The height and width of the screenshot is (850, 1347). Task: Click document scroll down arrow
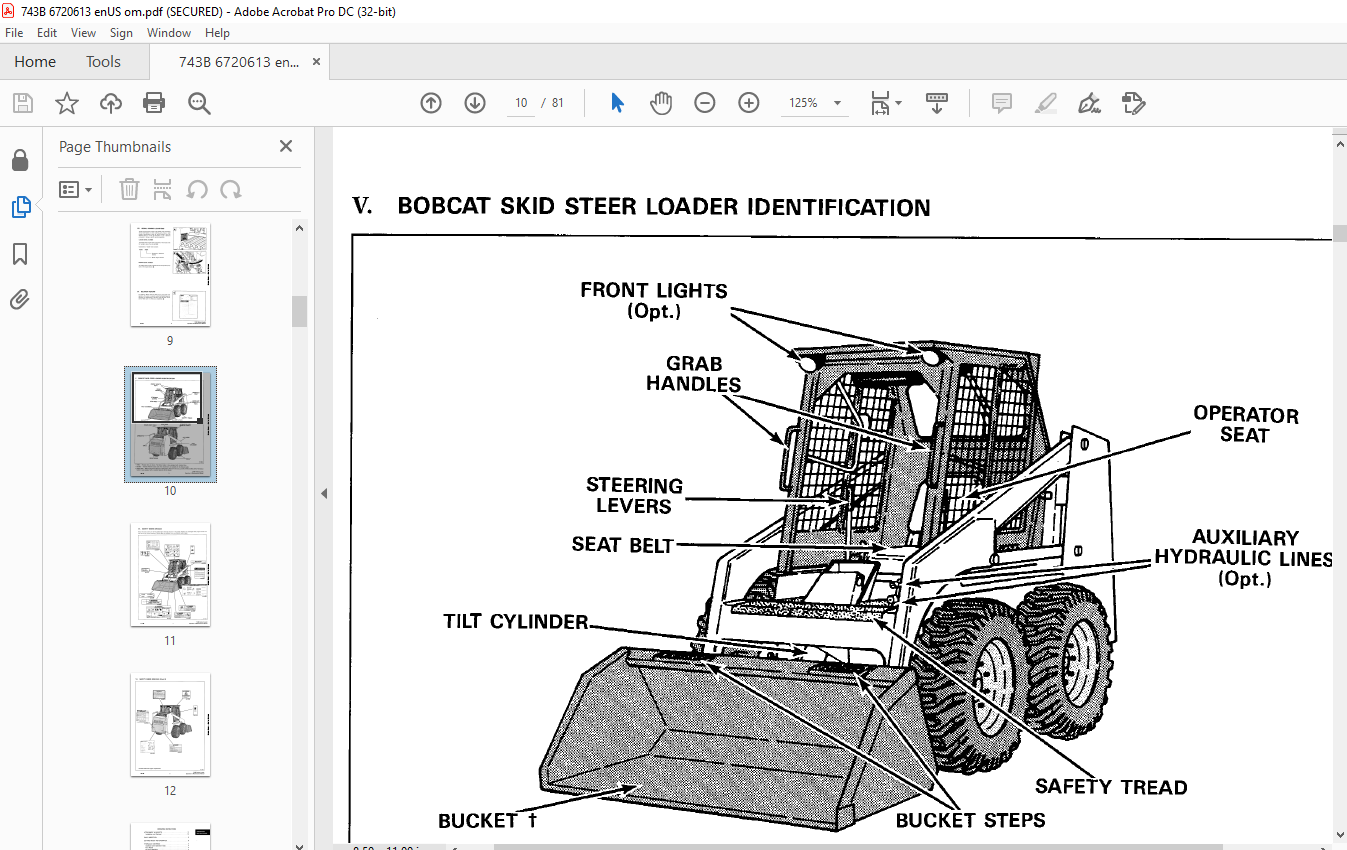(1339, 836)
